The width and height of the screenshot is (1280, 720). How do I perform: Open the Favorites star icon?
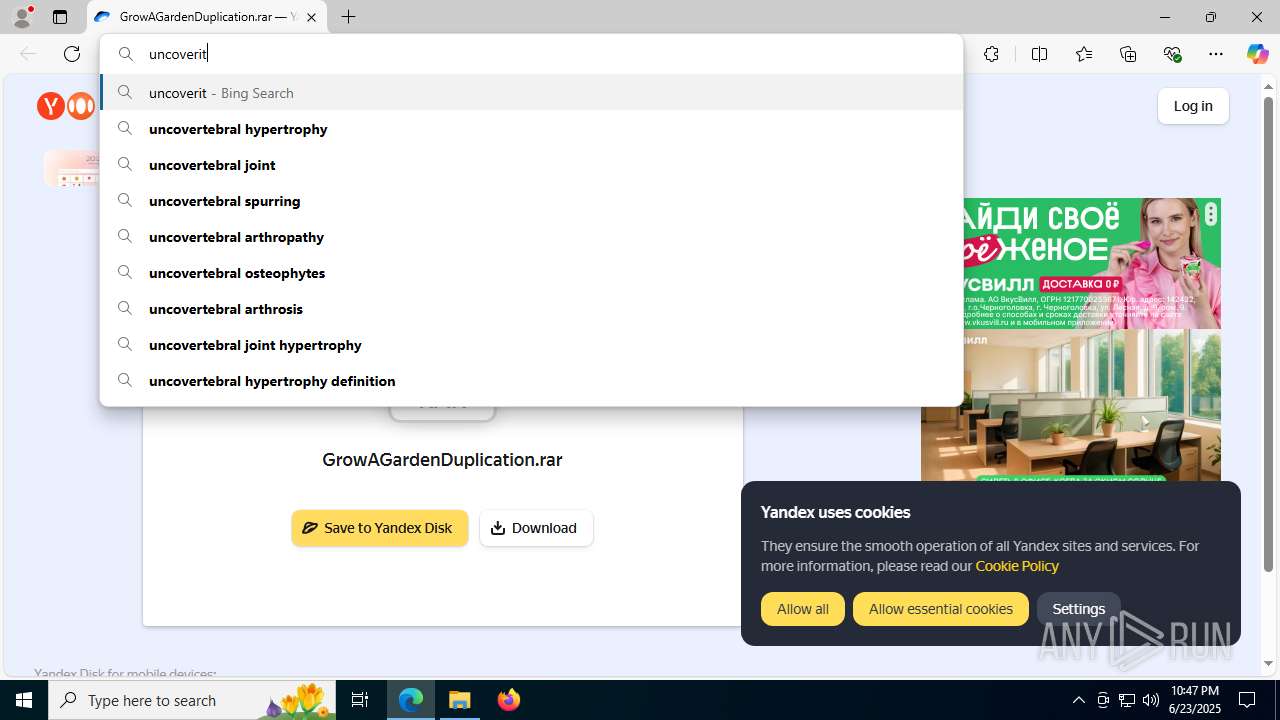pos(1084,54)
